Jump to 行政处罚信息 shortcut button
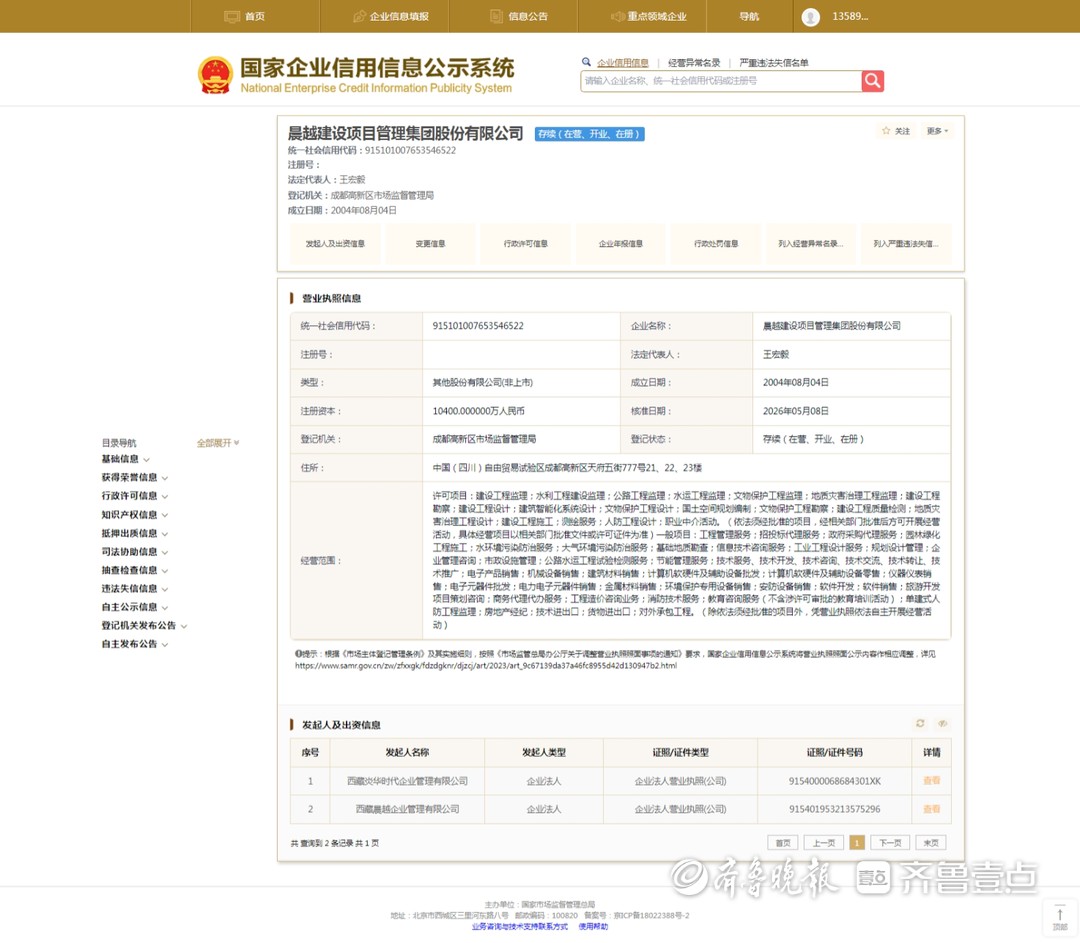Screen dimensions: 1080x943 coord(716,244)
